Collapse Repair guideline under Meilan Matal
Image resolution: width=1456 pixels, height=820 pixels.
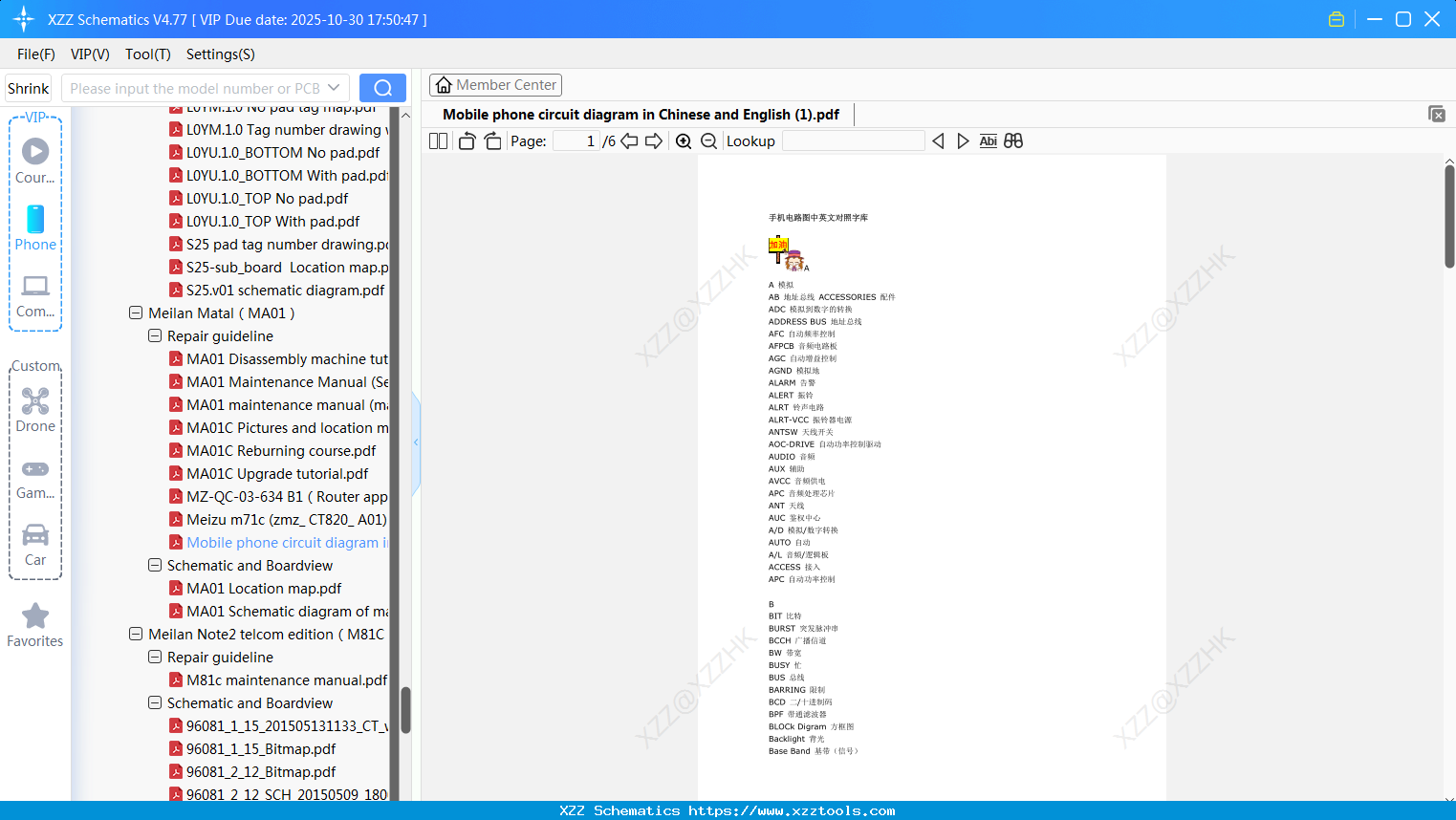pos(155,335)
